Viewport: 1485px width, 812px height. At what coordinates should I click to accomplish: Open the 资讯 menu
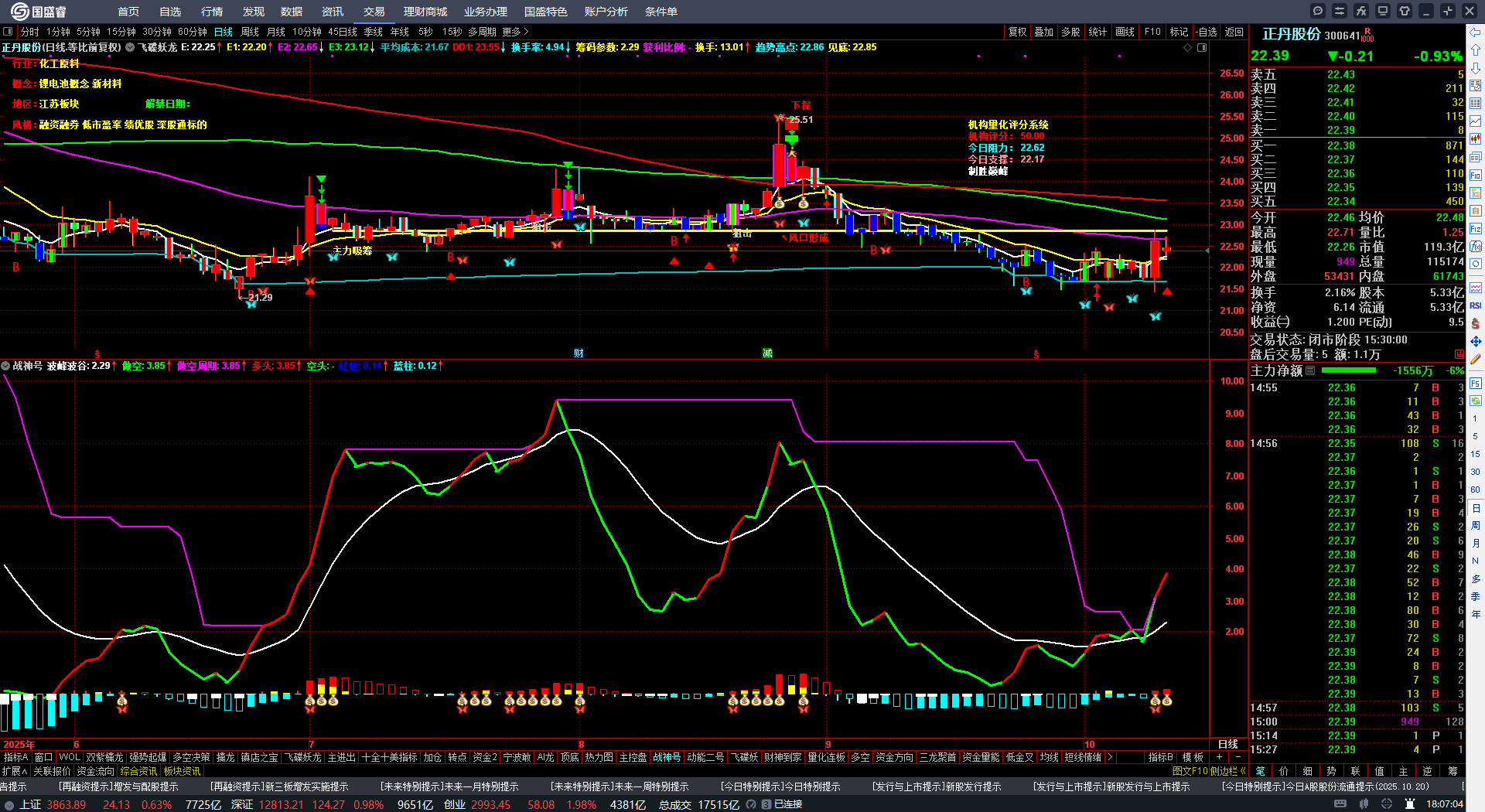click(x=333, y=12)
